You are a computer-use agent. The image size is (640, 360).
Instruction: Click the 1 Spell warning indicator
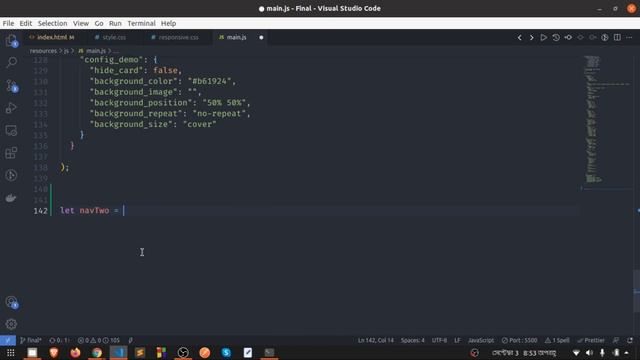point(557,340)
